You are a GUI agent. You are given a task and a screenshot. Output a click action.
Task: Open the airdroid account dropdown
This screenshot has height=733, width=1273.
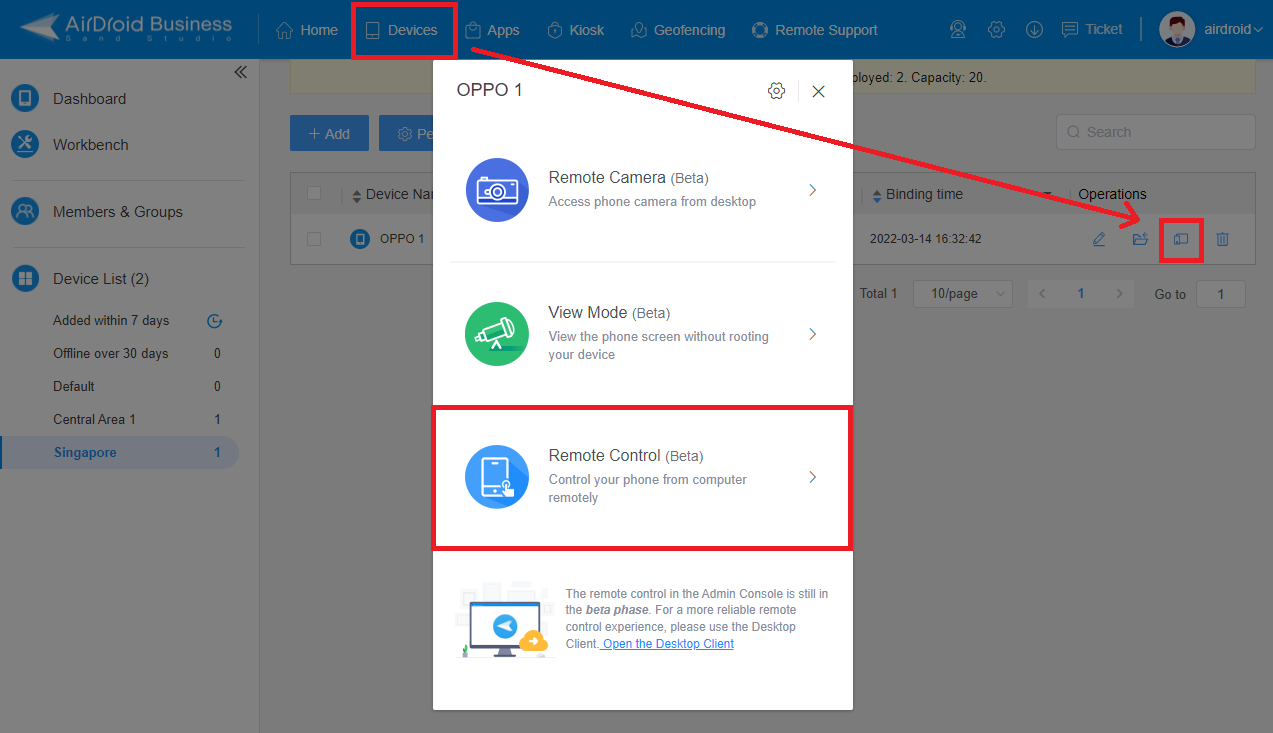coord(1233,30)
